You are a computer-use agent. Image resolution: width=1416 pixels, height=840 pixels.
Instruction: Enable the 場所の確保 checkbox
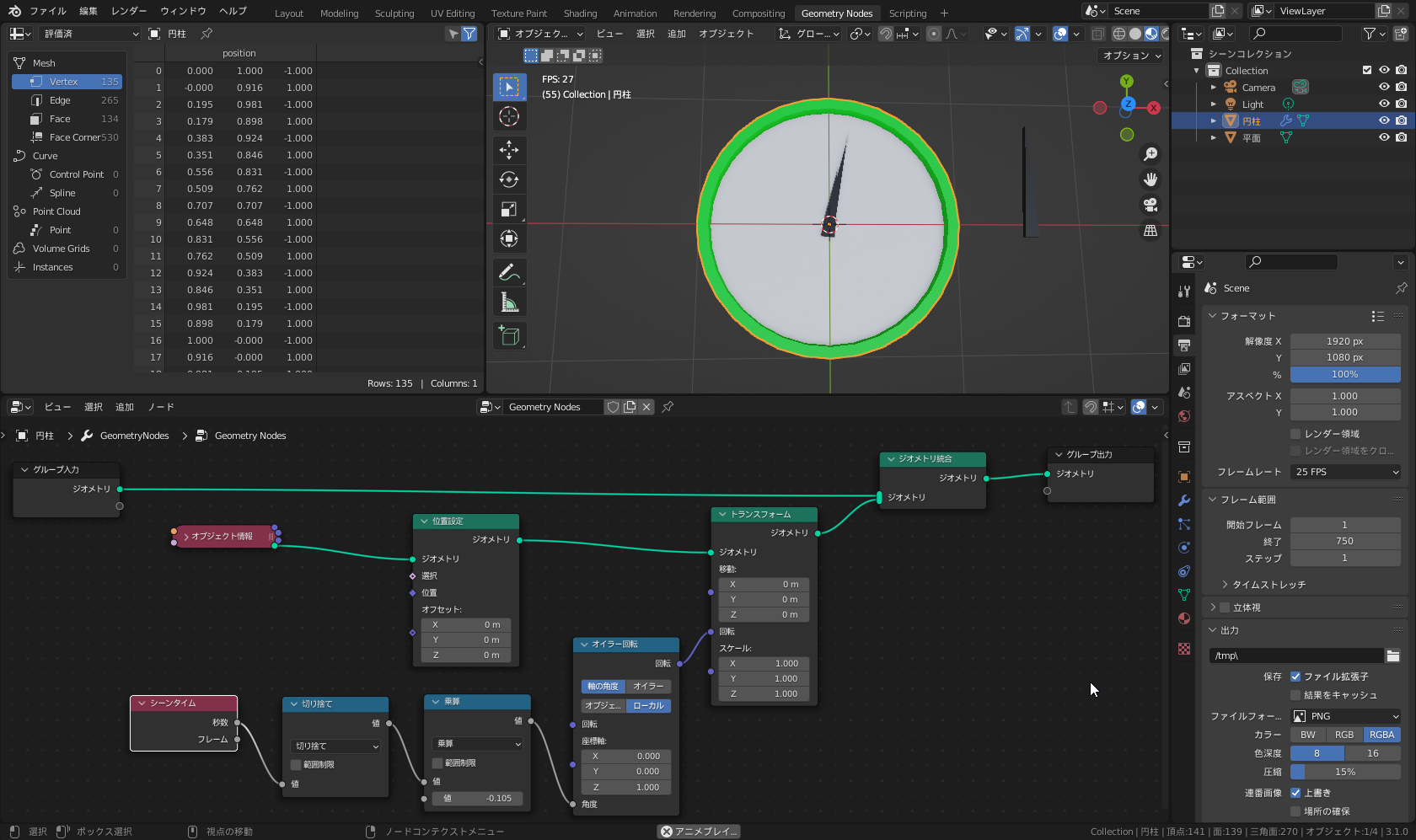pyautogui.click(x=1295, y=811)
